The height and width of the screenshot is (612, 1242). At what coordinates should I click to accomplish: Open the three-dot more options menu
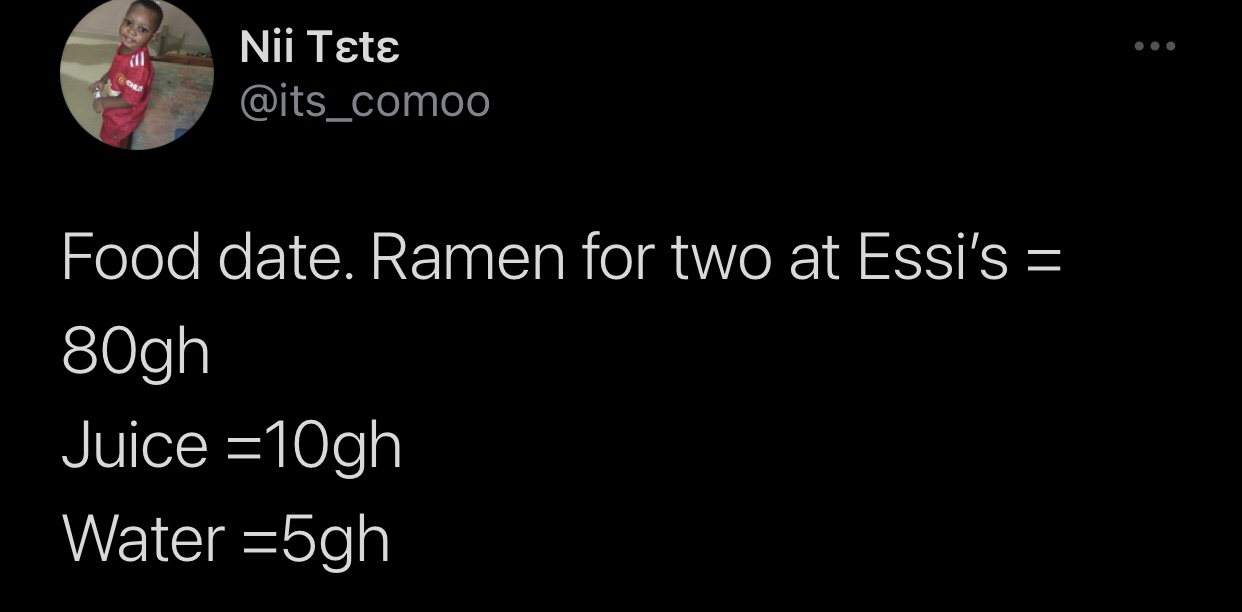click(x=1156, y=46)
